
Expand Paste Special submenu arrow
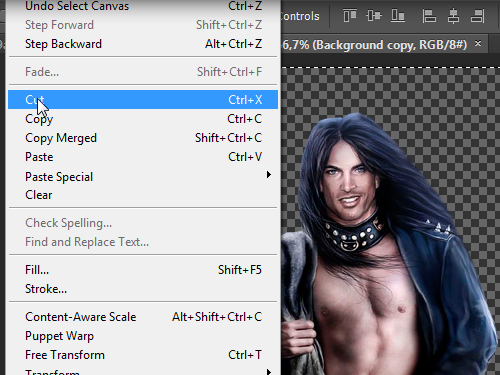tap(269, 175)
